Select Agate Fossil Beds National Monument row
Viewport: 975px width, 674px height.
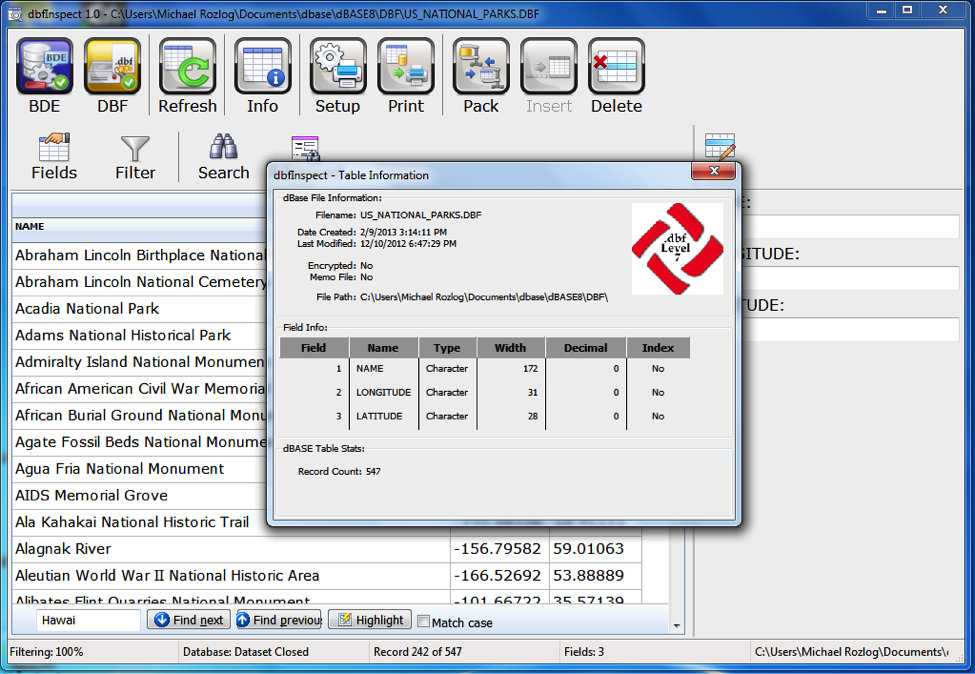(x=139, y=442)
